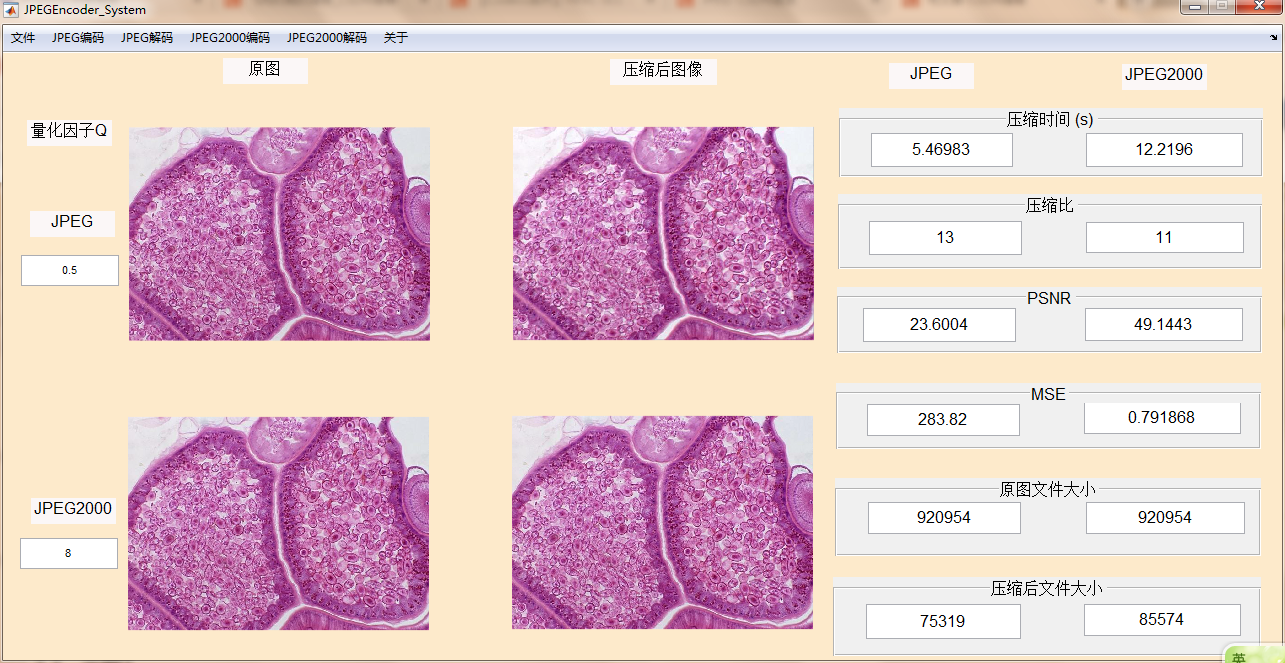Click the 压缩后图像 column label
This screenshot has height=663, width=1285.
click(x=663, y=71)
